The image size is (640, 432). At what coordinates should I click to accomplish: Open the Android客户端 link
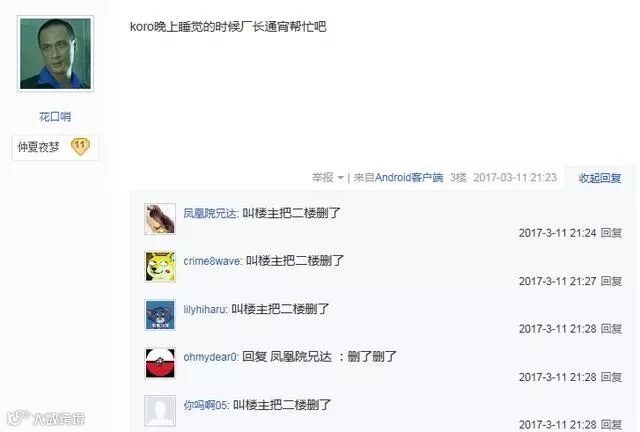click(x=409, y=178)
